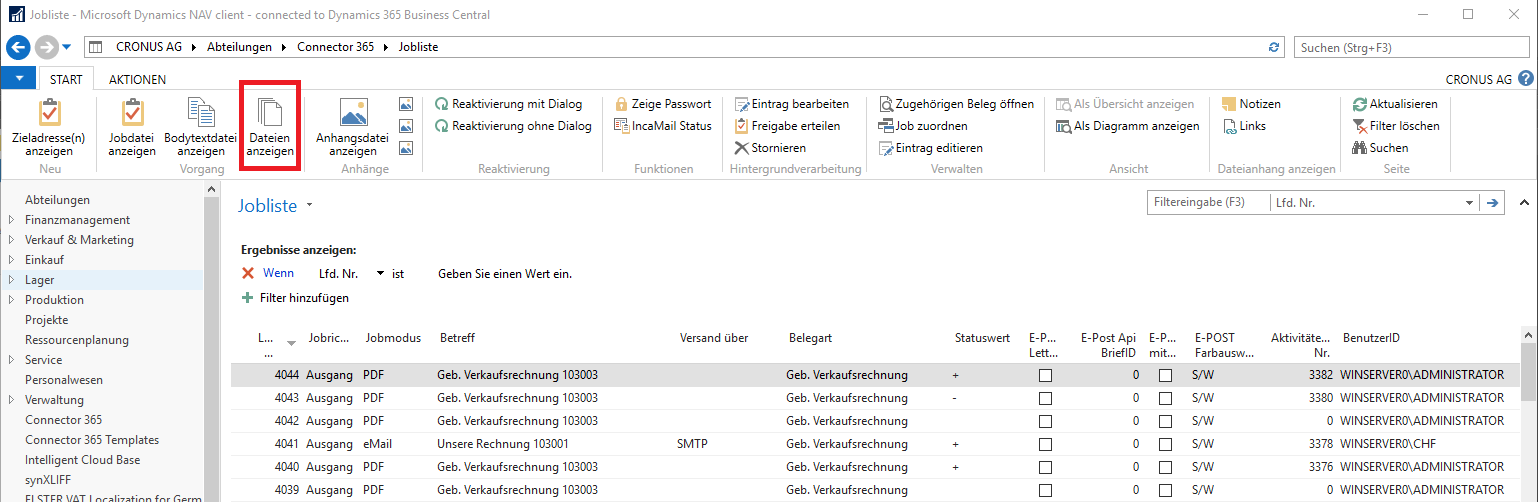Viewport: 1538px width, 502px height.
Task: Toggle E-Post Letter checkbox in row 4042
Action: pos(1045,421)
